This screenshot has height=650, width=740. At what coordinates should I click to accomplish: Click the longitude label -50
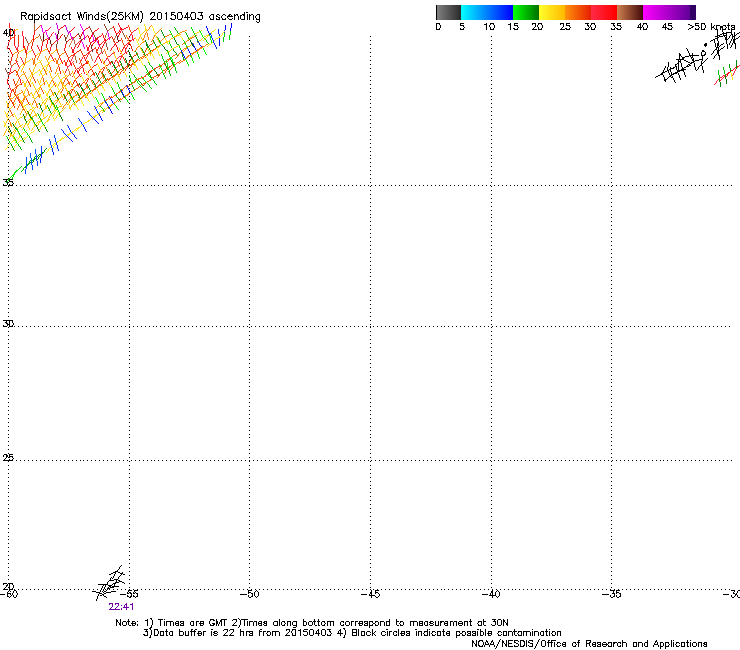(250, 594)
